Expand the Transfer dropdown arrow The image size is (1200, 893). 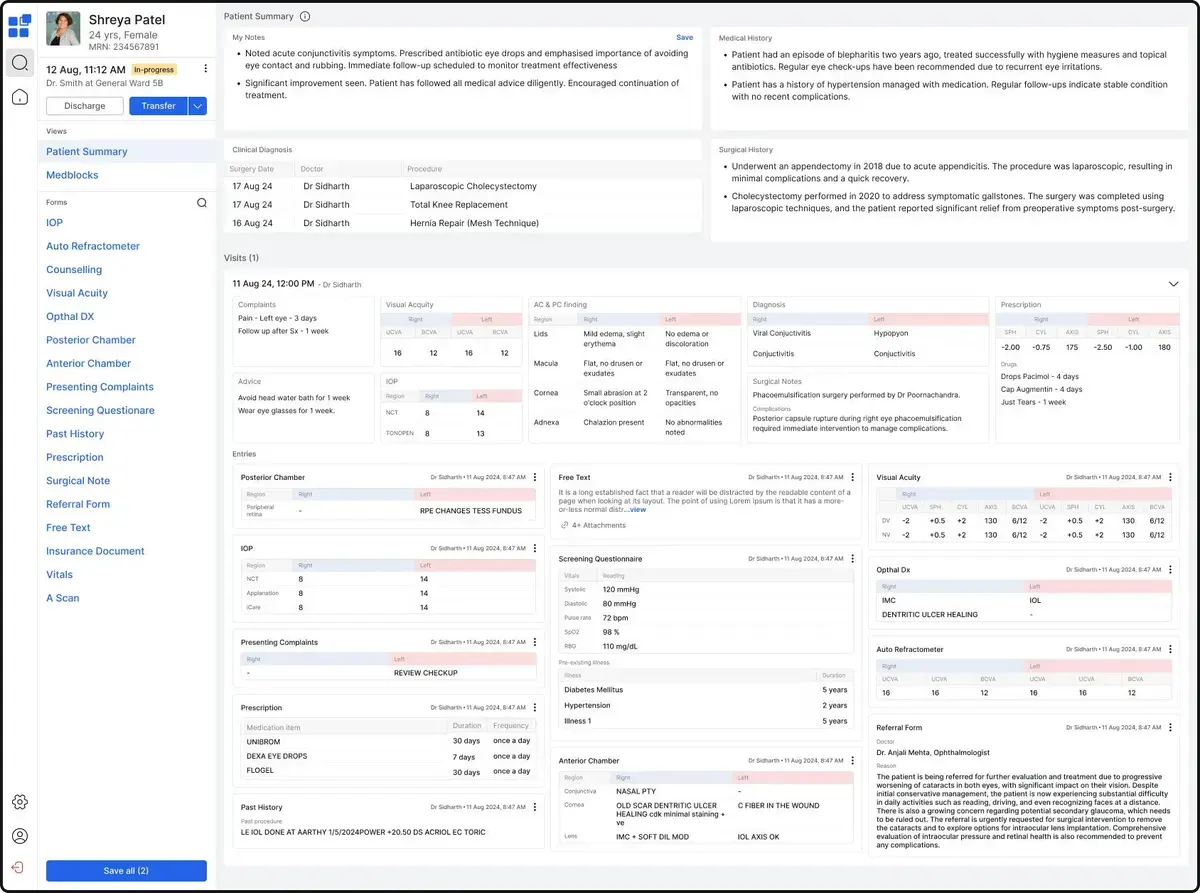point(197,106)
